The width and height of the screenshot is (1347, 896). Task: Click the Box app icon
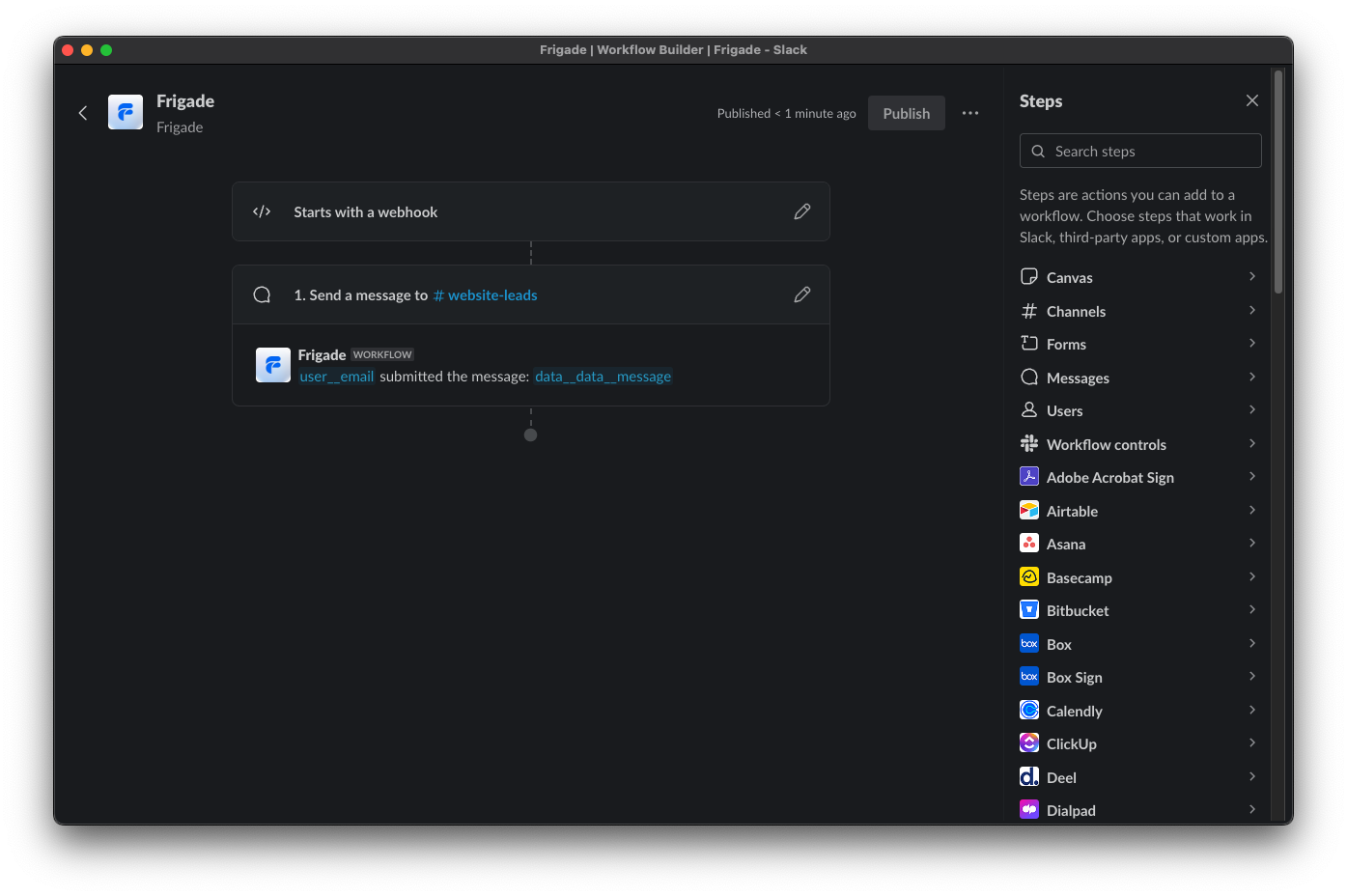[1029, 643]
